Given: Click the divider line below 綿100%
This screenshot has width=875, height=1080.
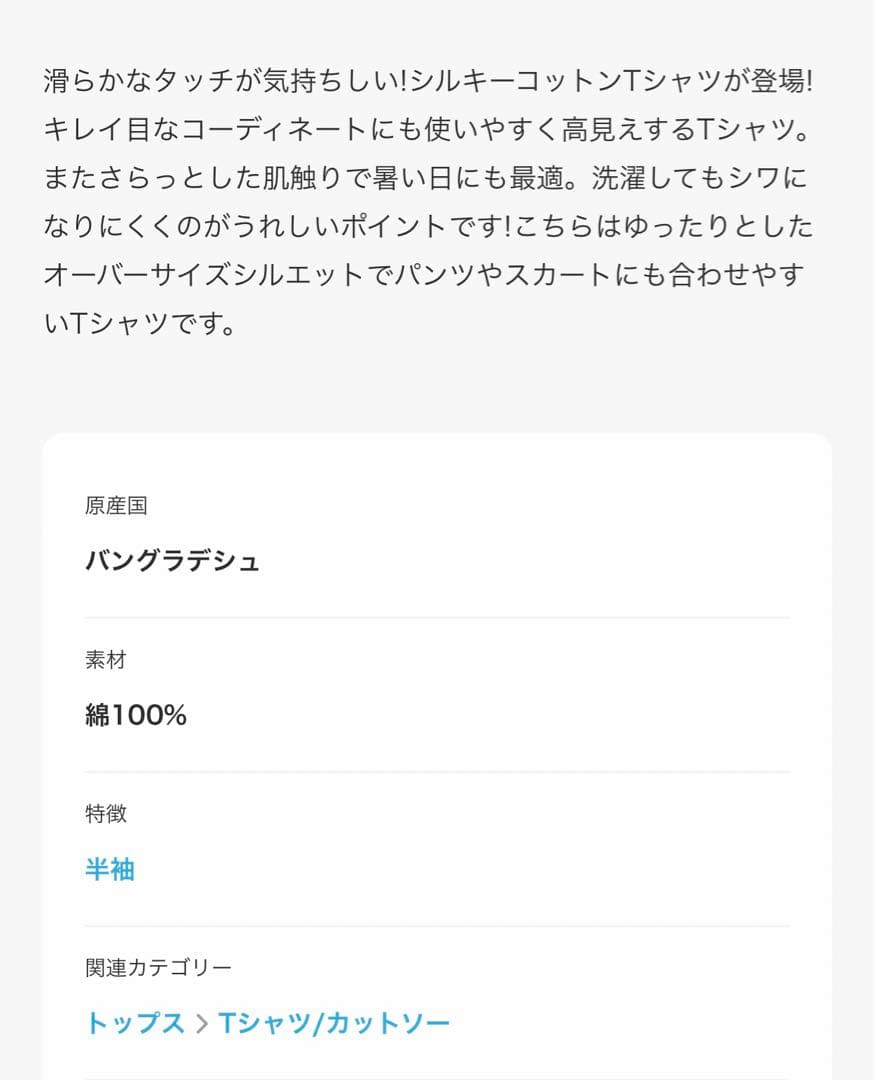Looking at the screenshot, I should pyautogui.click(x=437, y=772).
